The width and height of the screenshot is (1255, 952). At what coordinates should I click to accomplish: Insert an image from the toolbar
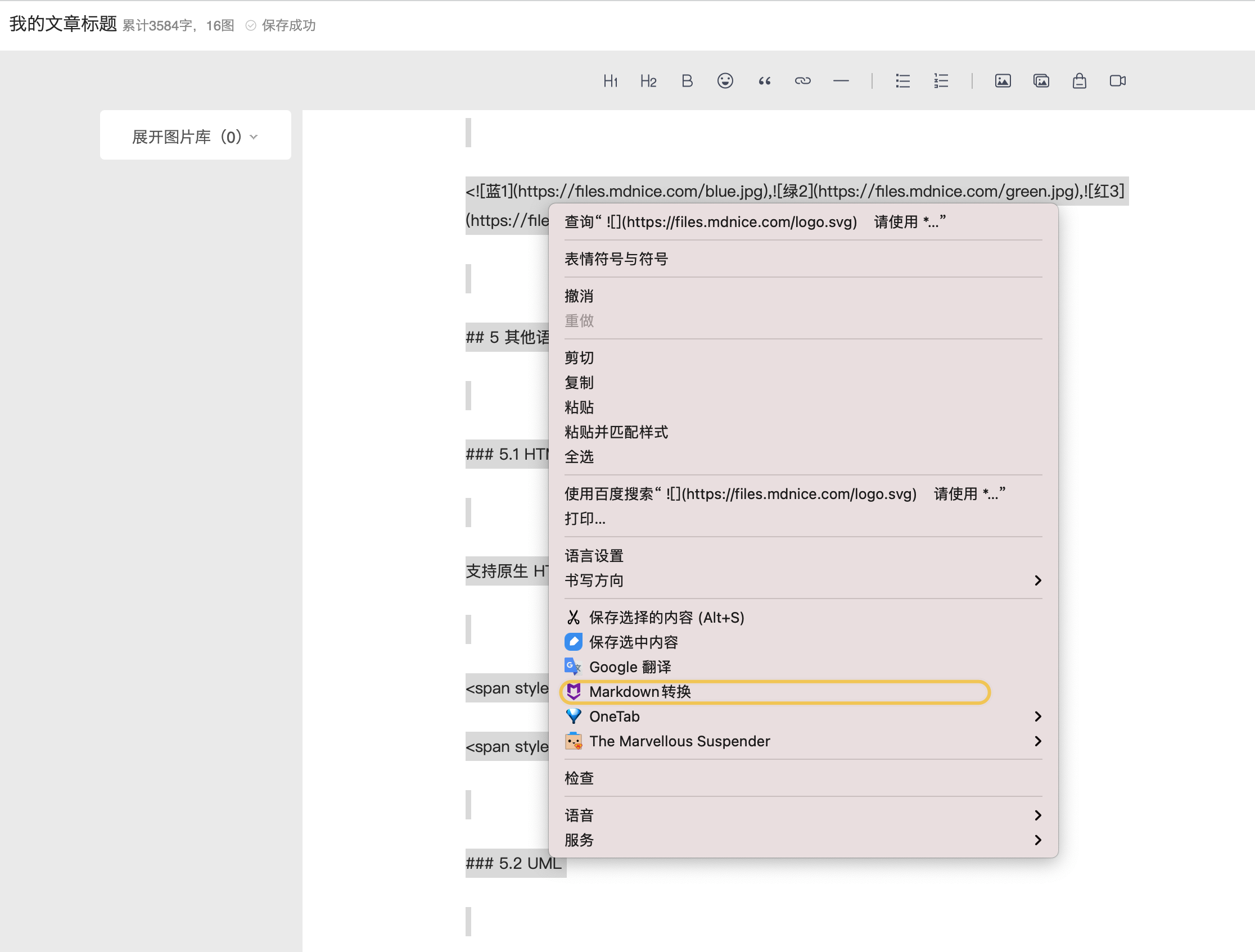point(1003,80)
